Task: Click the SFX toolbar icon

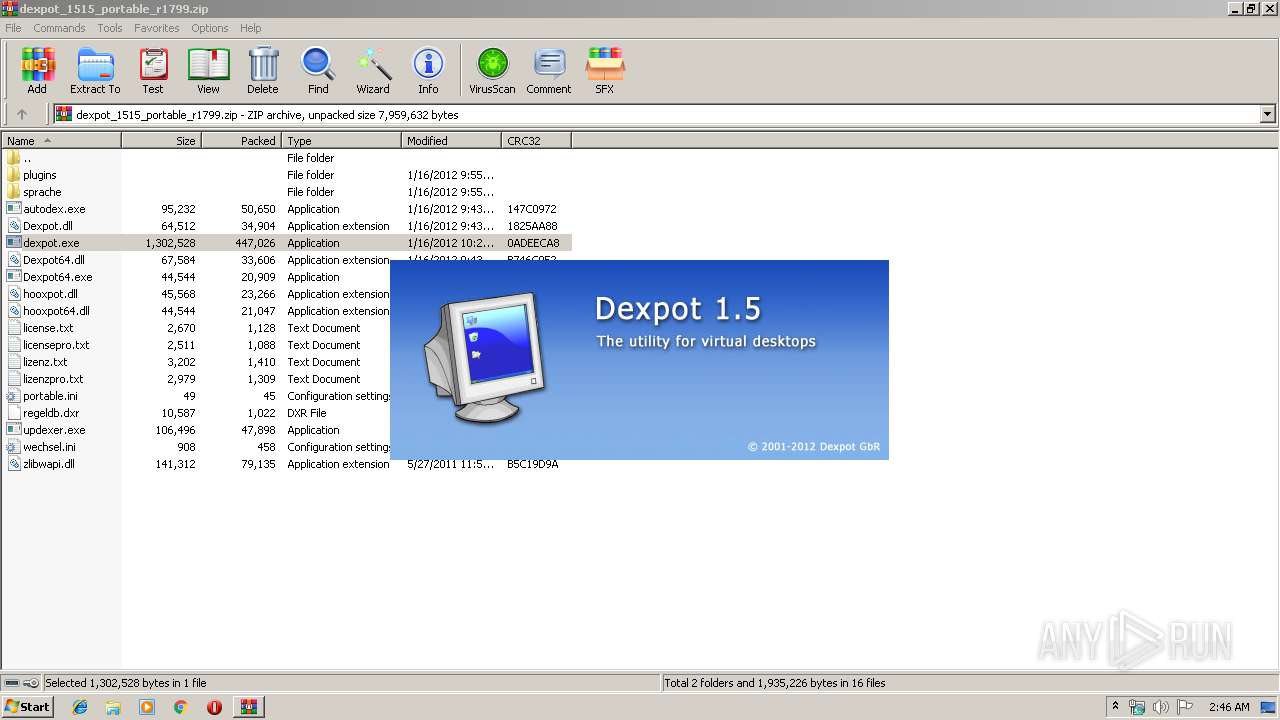Action: pyautogui.click(x=605, y=70)
